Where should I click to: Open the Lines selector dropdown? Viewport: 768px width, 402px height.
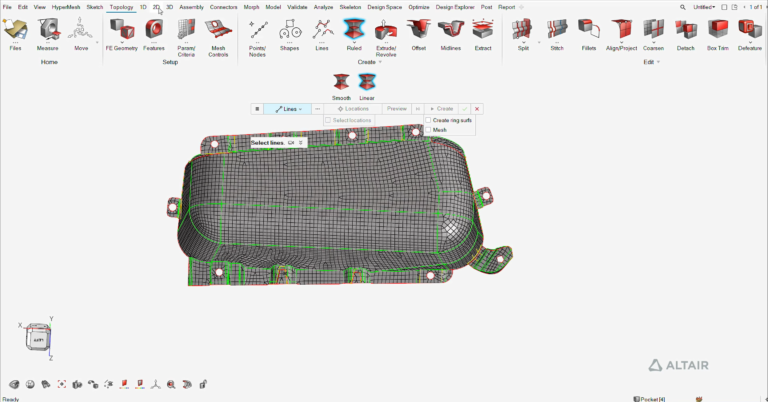click(288, 109)
